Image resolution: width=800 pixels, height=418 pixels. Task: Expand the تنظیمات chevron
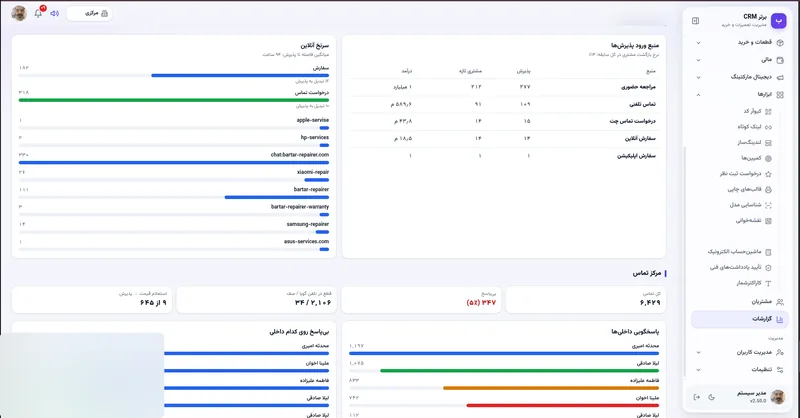[x=698, y=370]
